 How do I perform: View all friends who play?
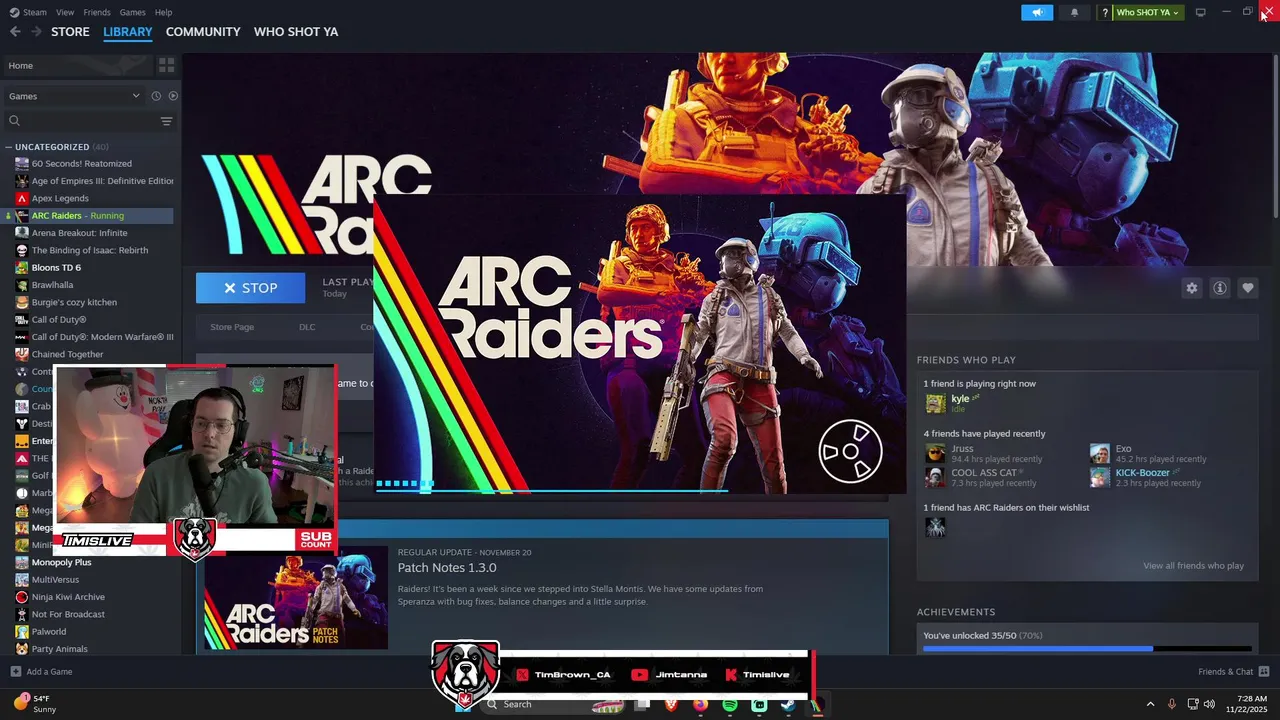(x=1193, y=566)
